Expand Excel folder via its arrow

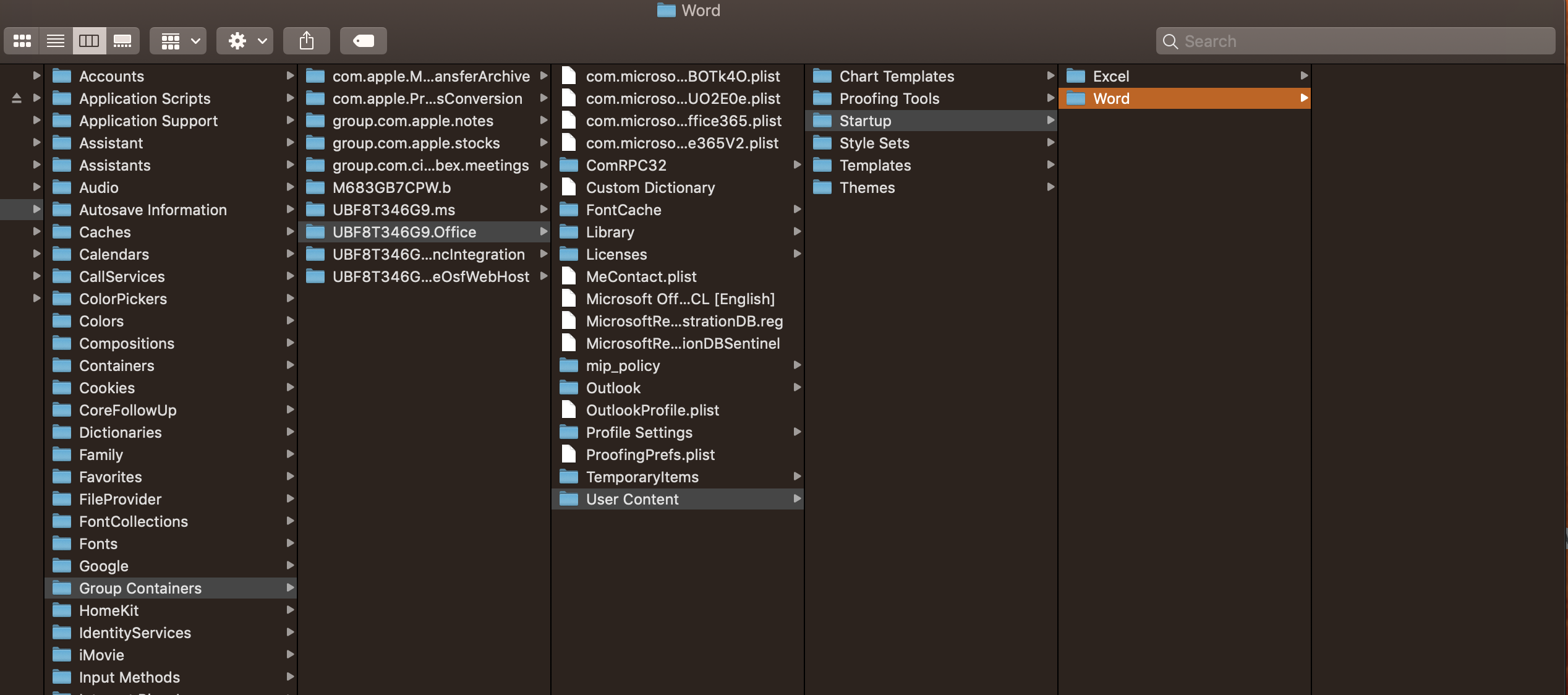click(1304, 75)
